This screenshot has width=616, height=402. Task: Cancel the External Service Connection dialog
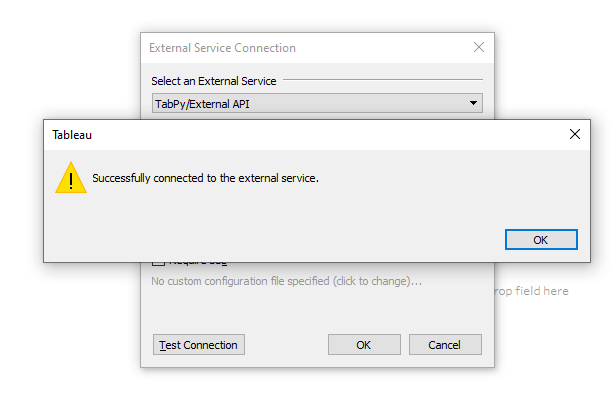[444, 345]
